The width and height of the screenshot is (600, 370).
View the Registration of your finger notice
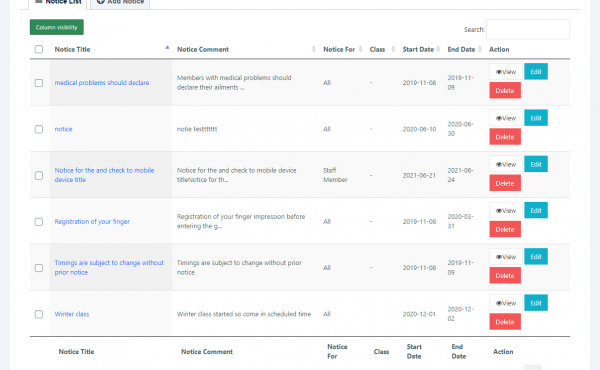click(505, 210)
